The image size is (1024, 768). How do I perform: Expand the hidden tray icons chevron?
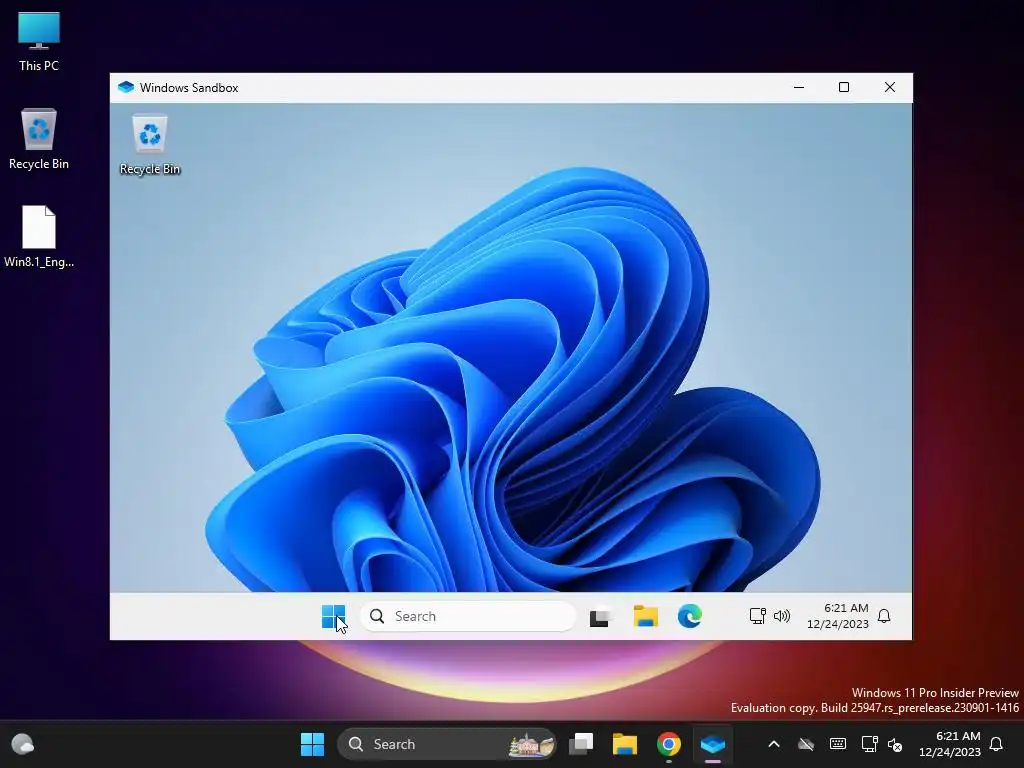[x=774, y=744]
